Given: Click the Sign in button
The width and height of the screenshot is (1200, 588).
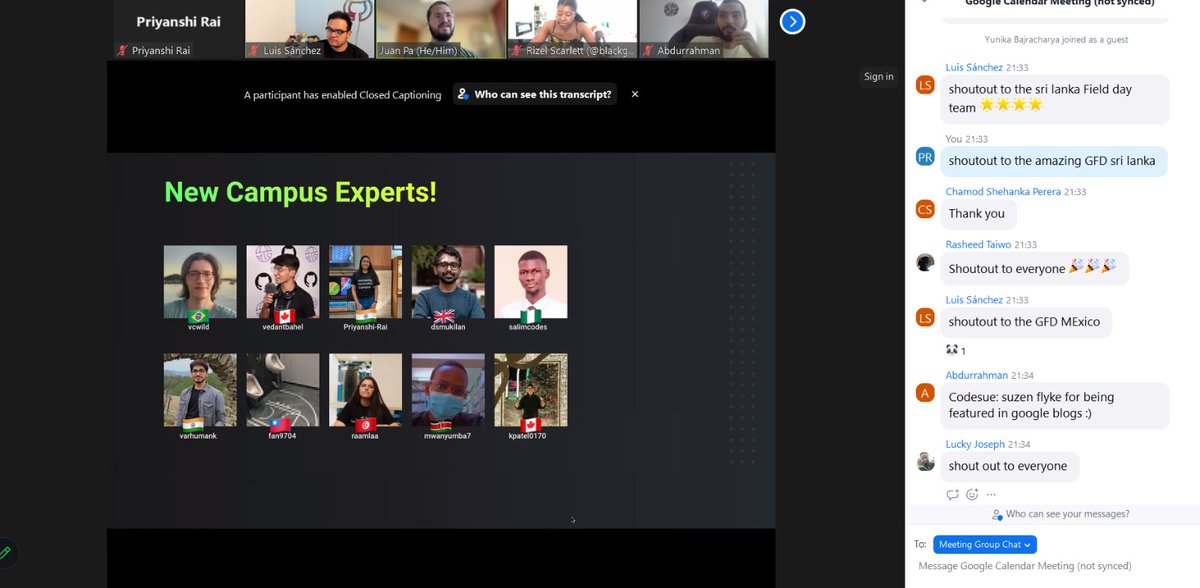Looking at the screenshot, I should (x=879, y=77).
